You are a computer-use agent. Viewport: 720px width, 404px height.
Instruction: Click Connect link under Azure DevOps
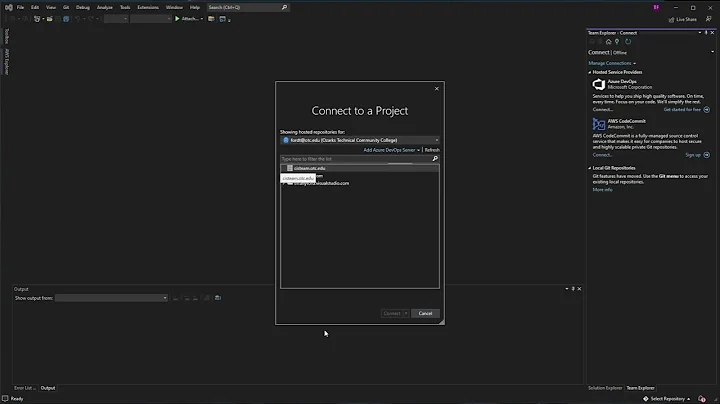[602, 110]
